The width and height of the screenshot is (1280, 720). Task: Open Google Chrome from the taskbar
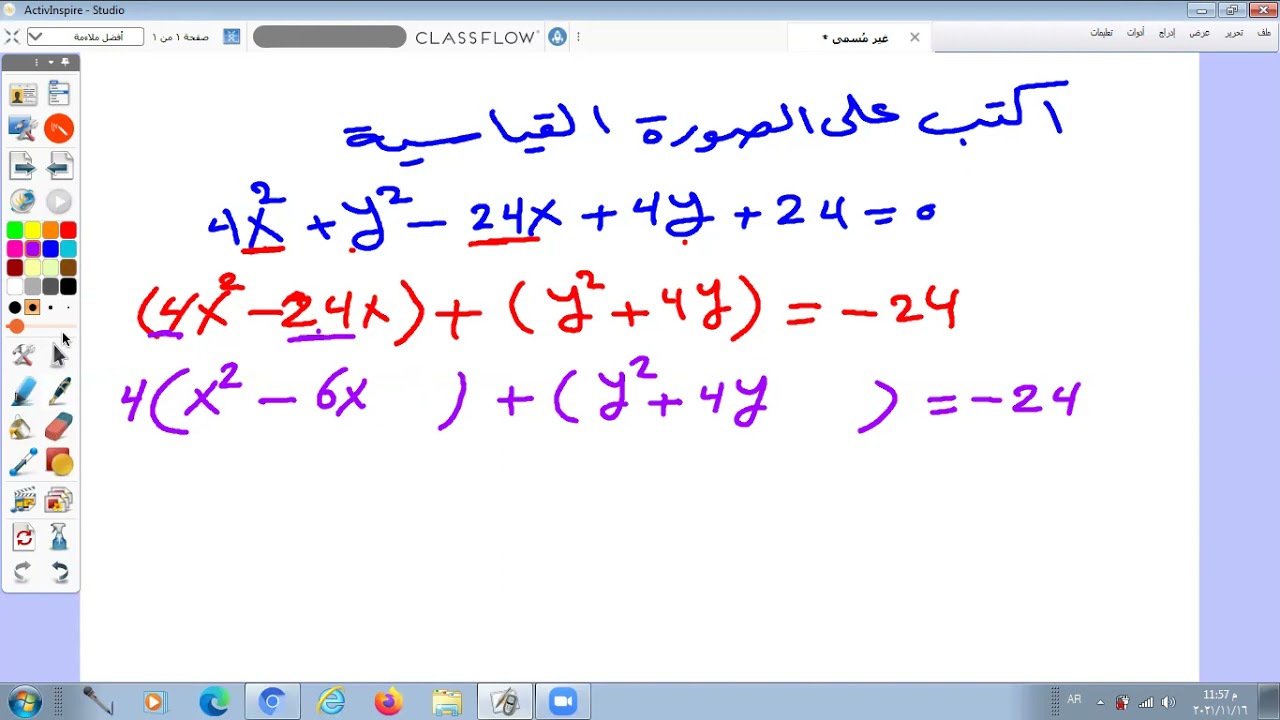pyautogui.click(x=271, y=702)
